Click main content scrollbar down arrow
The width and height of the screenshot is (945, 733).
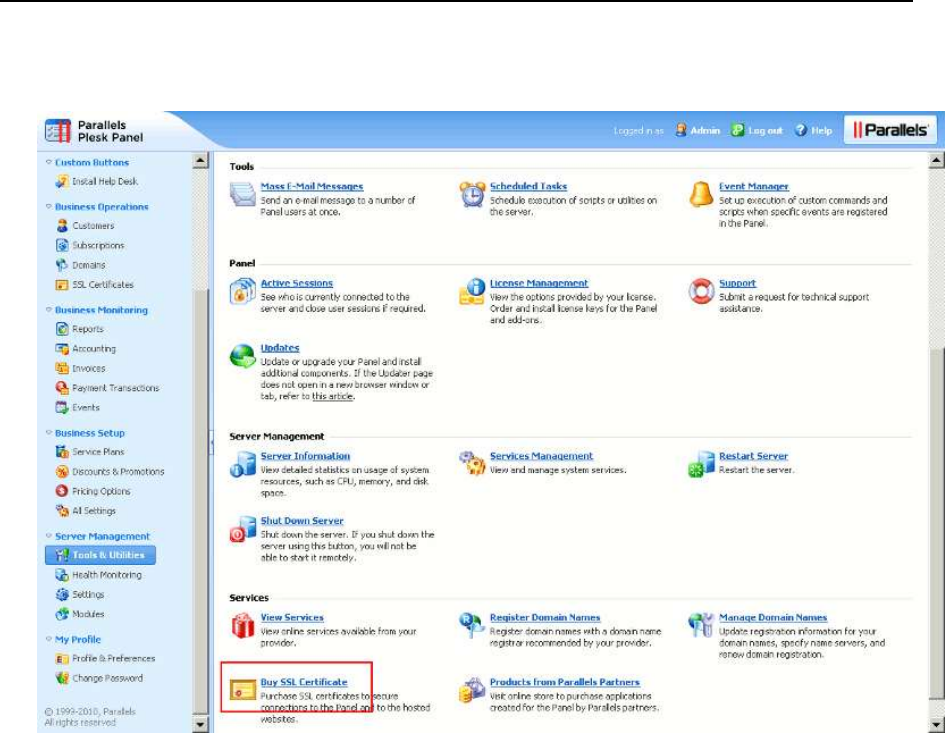937,724
